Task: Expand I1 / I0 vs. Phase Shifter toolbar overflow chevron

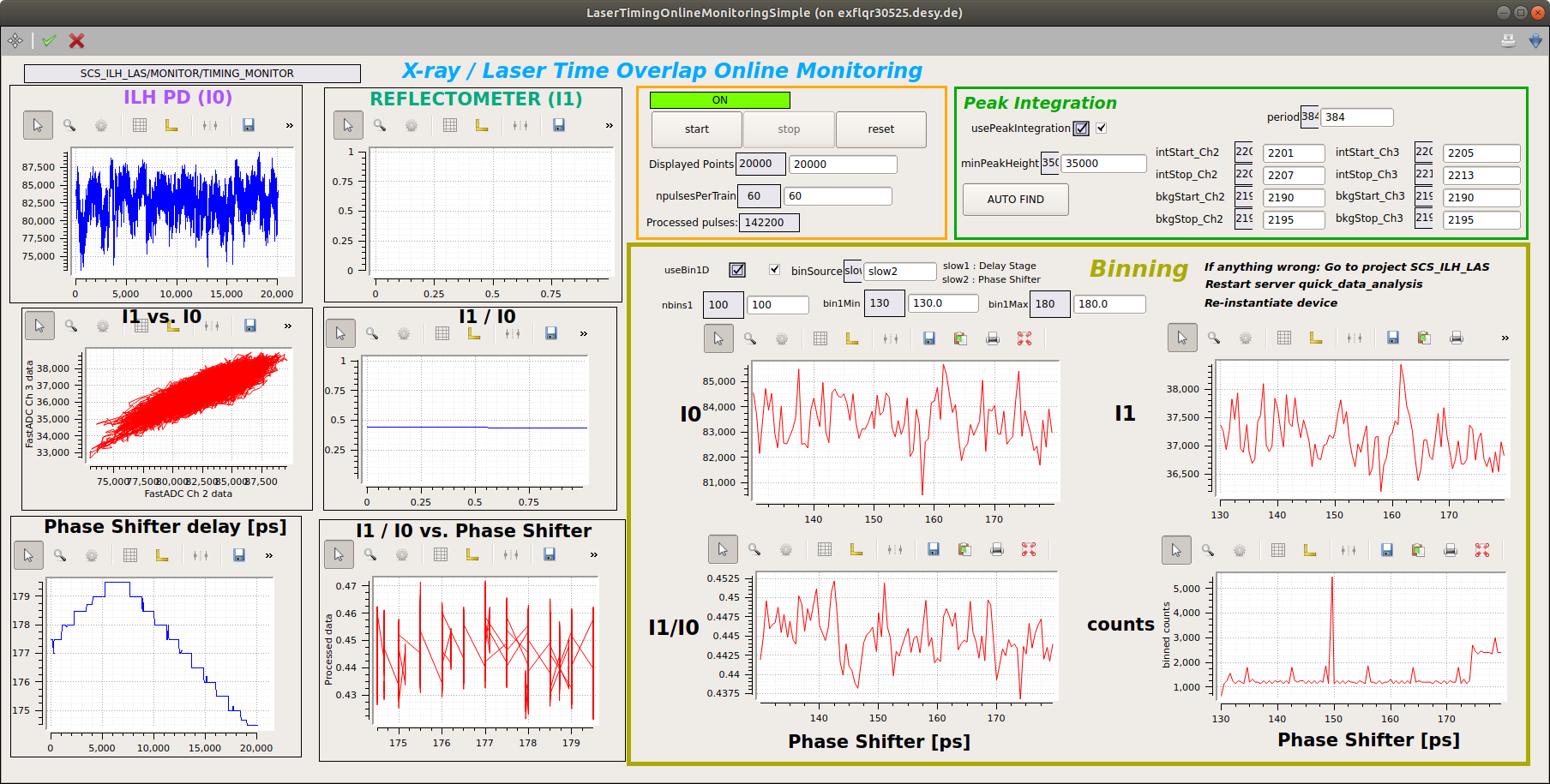Action: pos(594,555)
